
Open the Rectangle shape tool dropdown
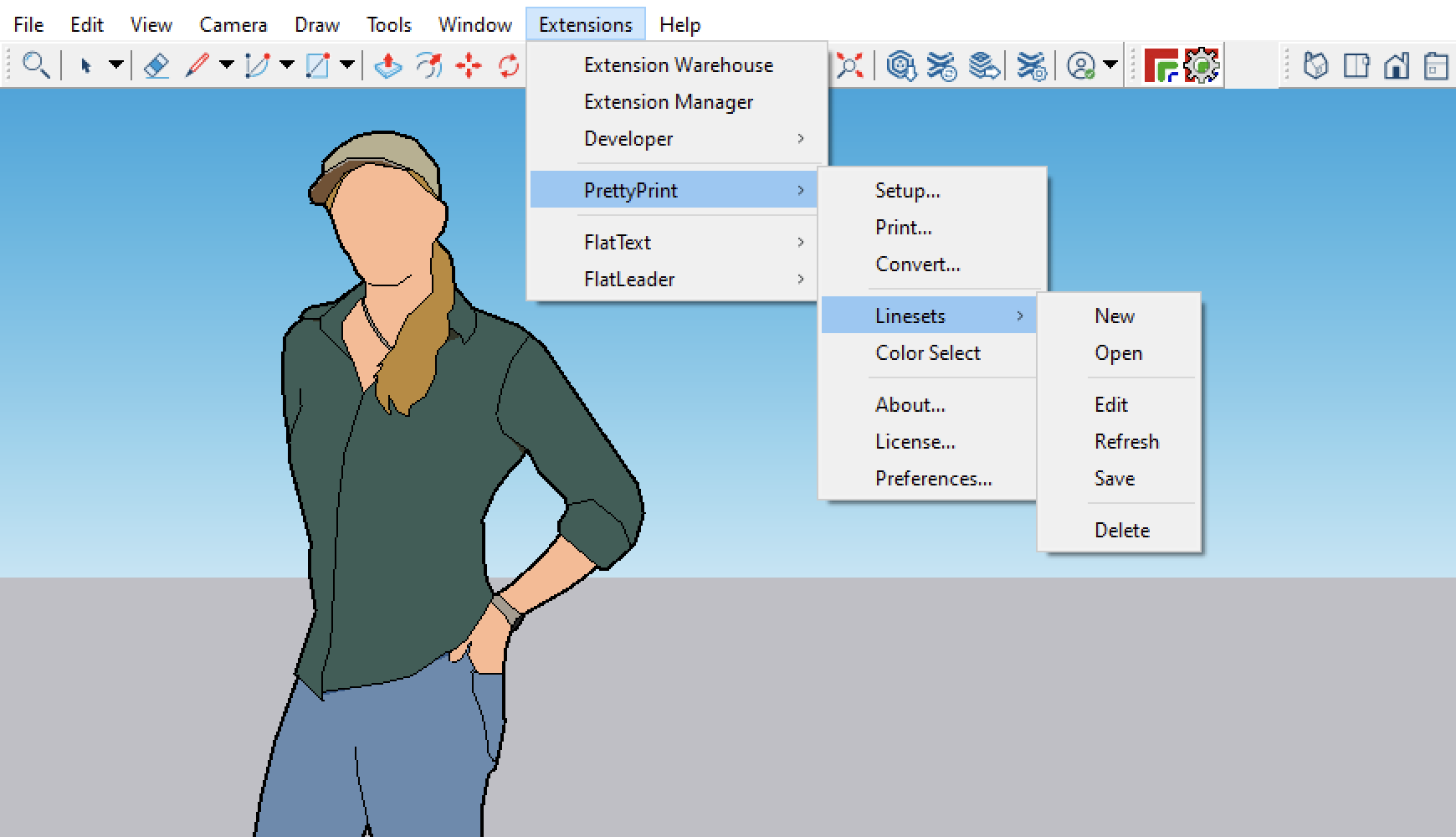point(347,65)
